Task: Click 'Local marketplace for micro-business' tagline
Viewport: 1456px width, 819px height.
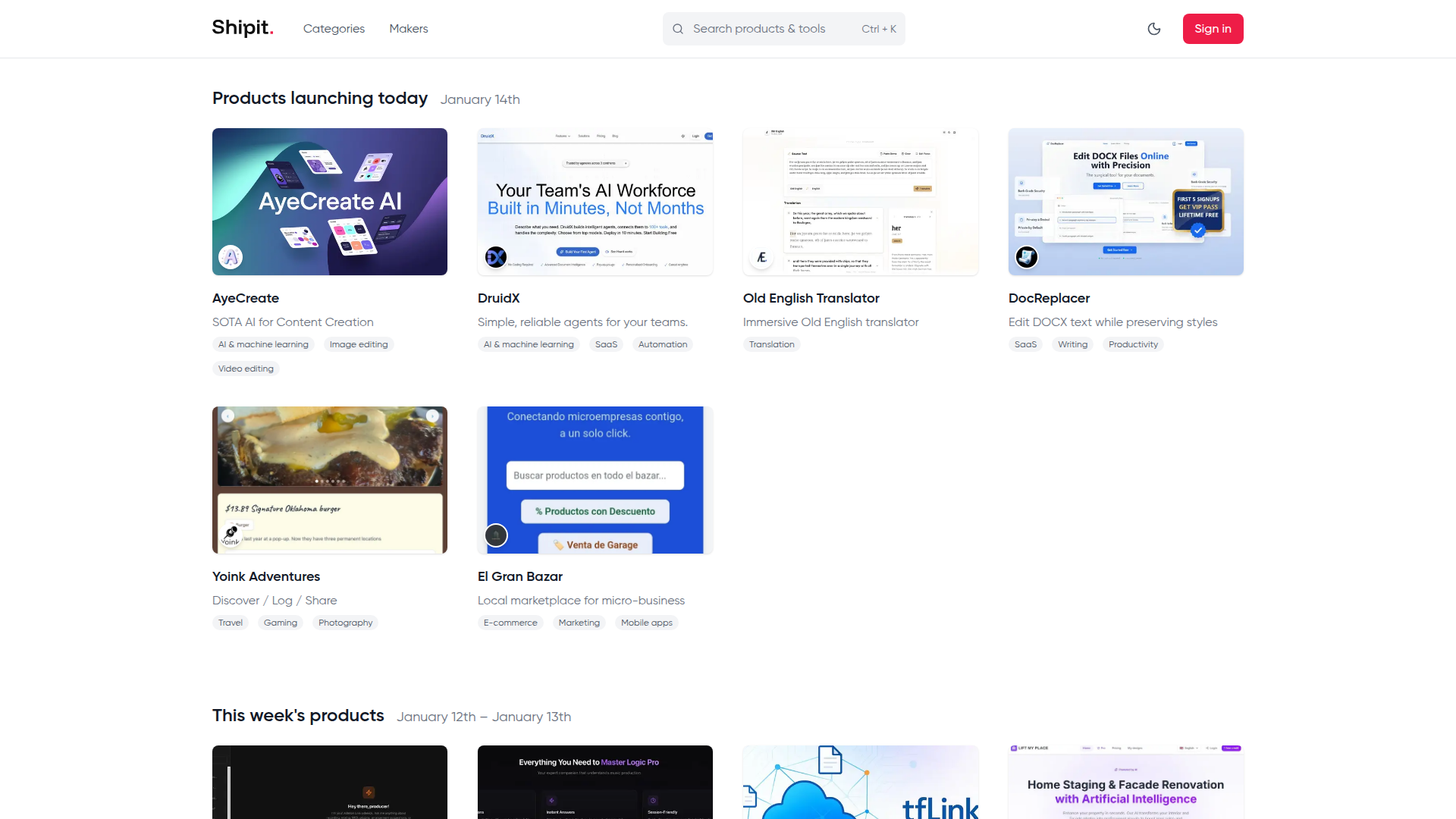Action: pos(581,601)
